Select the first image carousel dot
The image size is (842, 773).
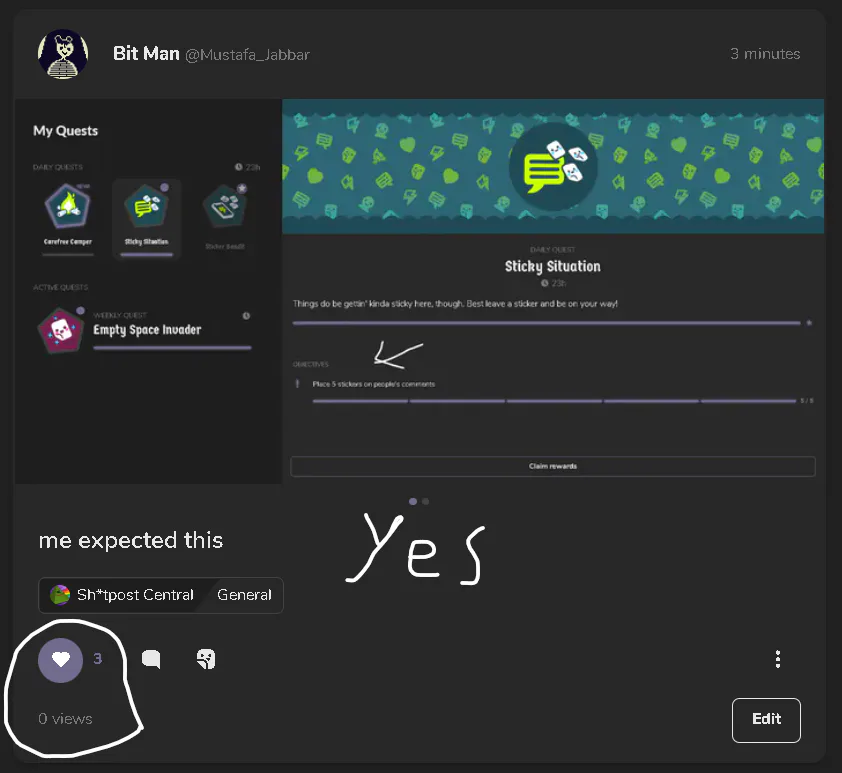tap(413, 501)
